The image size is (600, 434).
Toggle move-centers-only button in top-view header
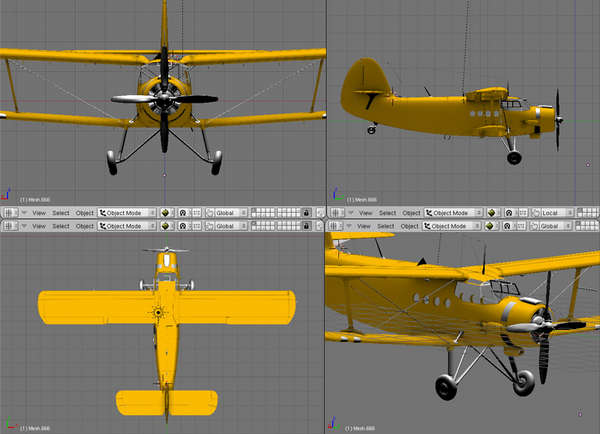[x=197, y=226]
